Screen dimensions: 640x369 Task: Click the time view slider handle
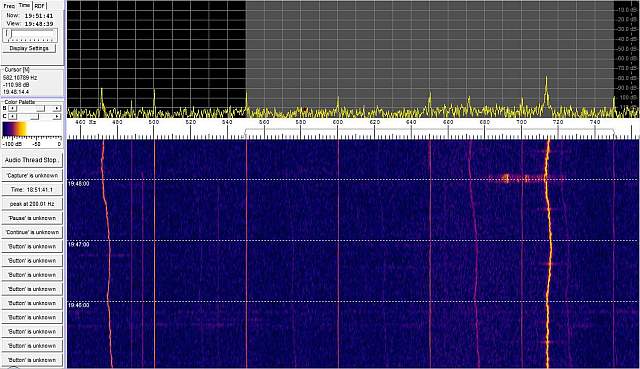pos(7,34)
